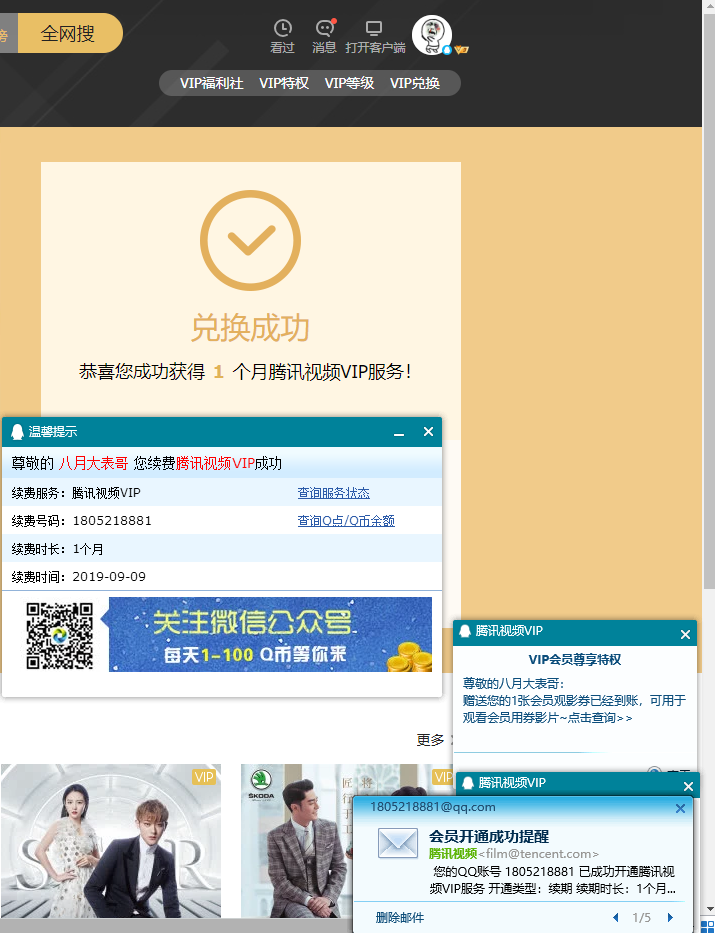Click the QR code in the 温馨提示 popup
The width and height of the screenshot is (715, 933).
(59, 635)
